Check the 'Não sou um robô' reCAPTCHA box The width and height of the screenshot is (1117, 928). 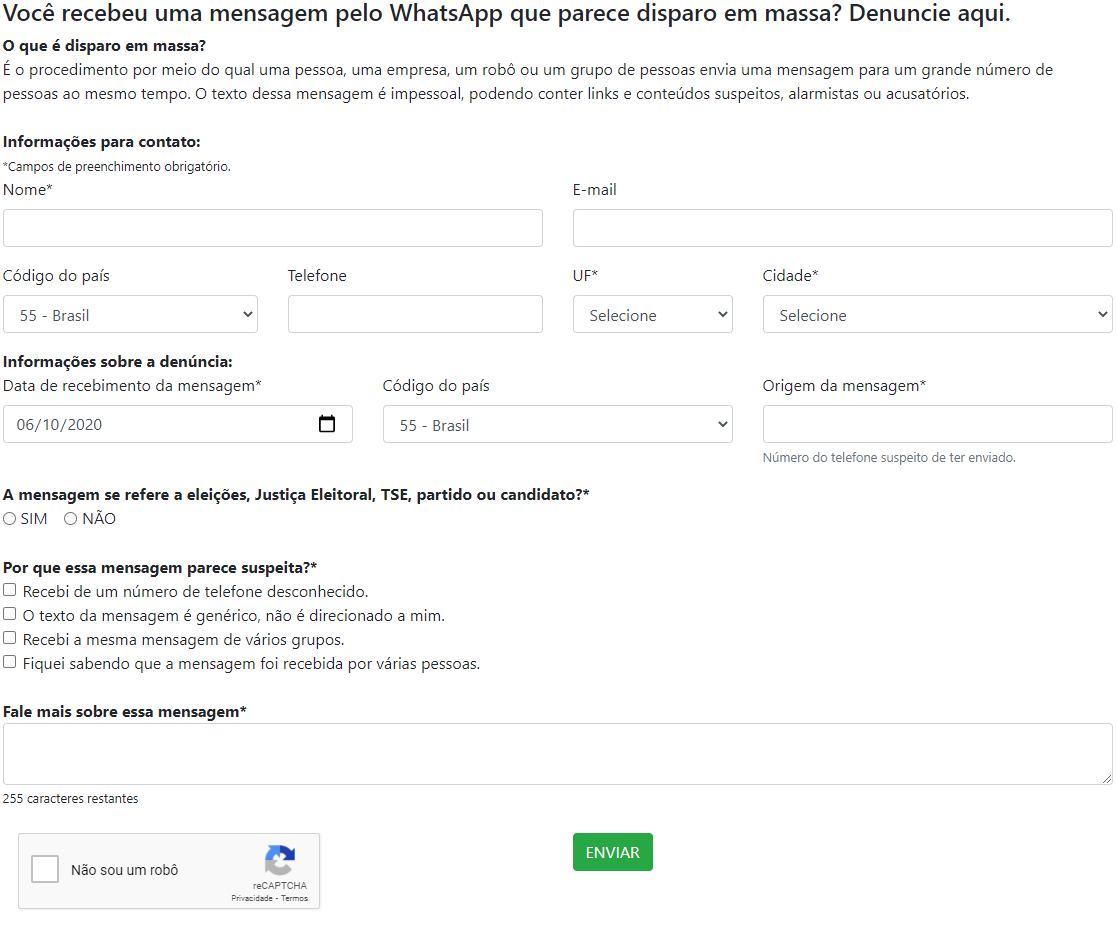pos(45,869)
